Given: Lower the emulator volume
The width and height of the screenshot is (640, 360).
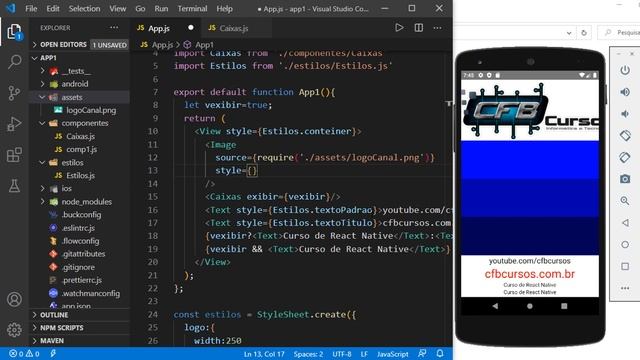Looking at the screenshot, I should pos(625,113).
